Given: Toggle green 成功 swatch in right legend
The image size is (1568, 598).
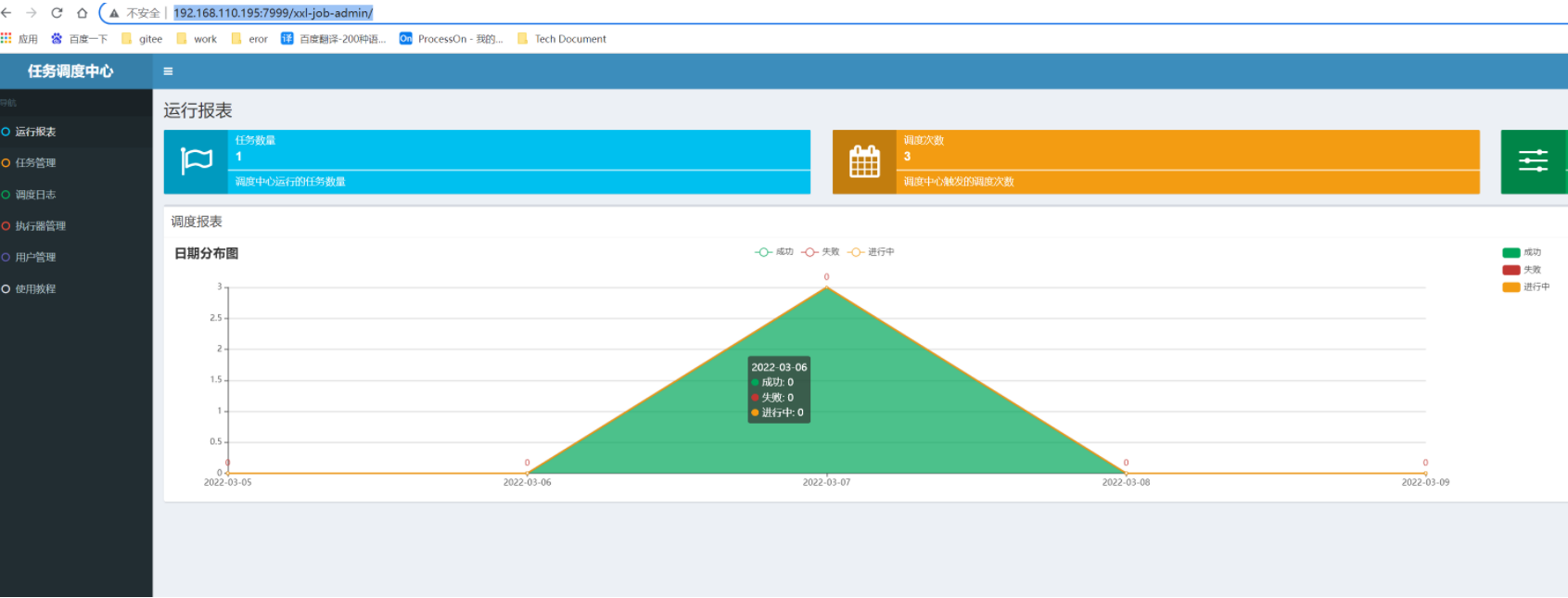Looking at the screenshot, I should [1511, 253].
